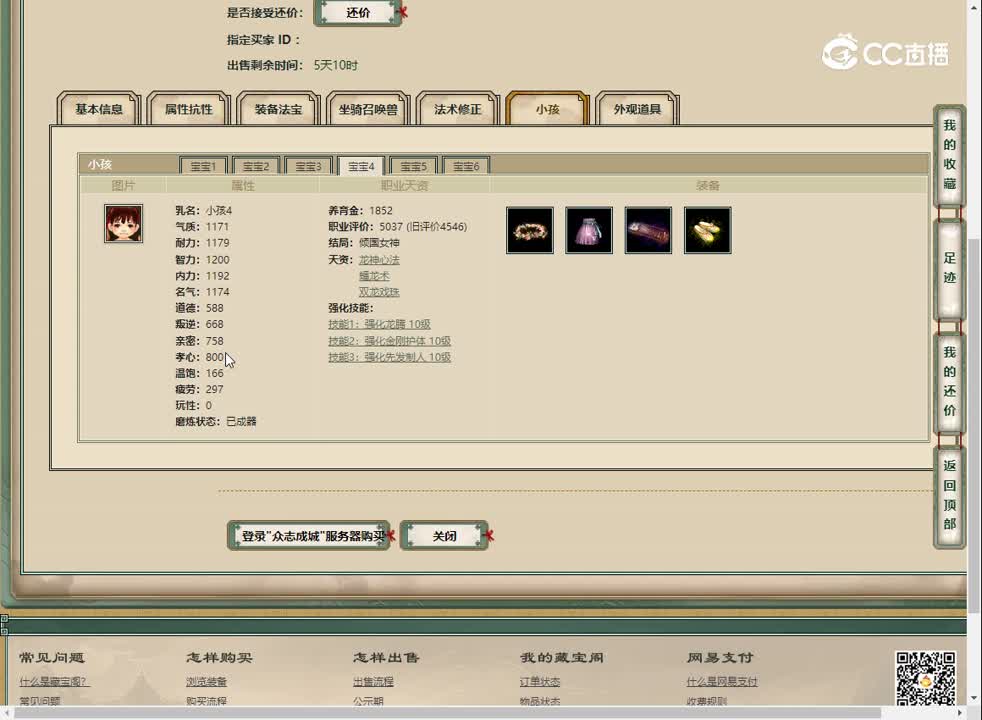
Task: Select the 职业评价 value 5037
Action: tap(391, 227)
